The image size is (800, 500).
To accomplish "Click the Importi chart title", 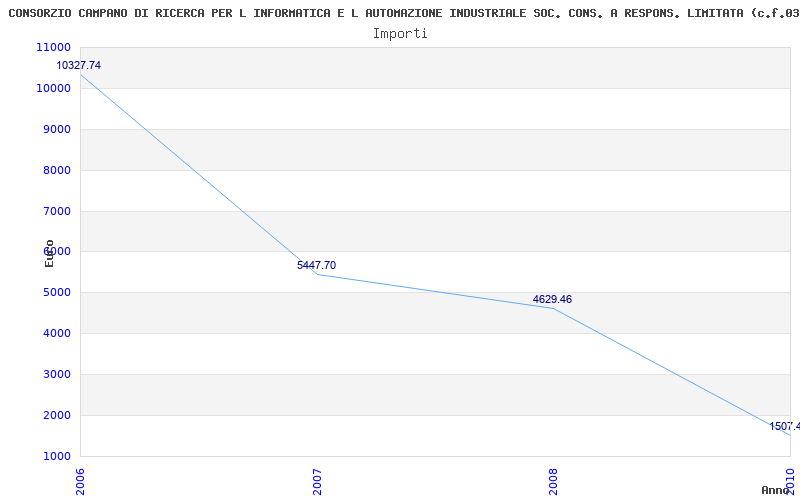I will point(400,34).
